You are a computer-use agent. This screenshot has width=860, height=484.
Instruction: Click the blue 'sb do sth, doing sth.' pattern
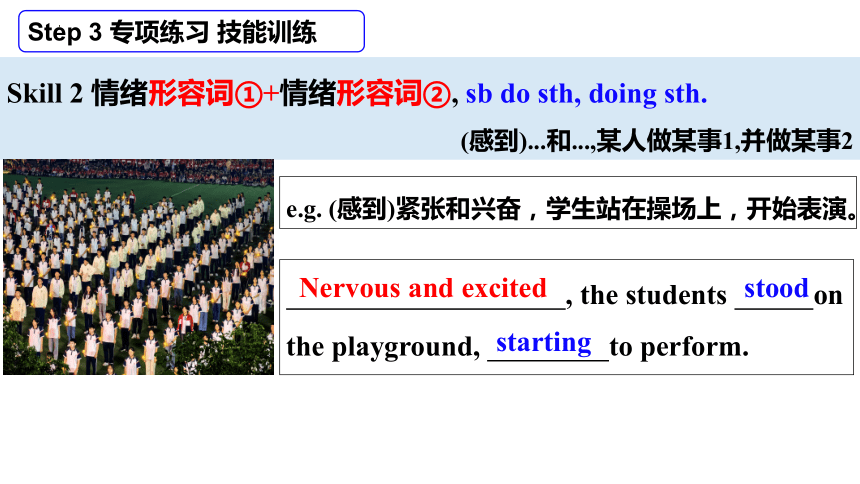tap(586, 94)
